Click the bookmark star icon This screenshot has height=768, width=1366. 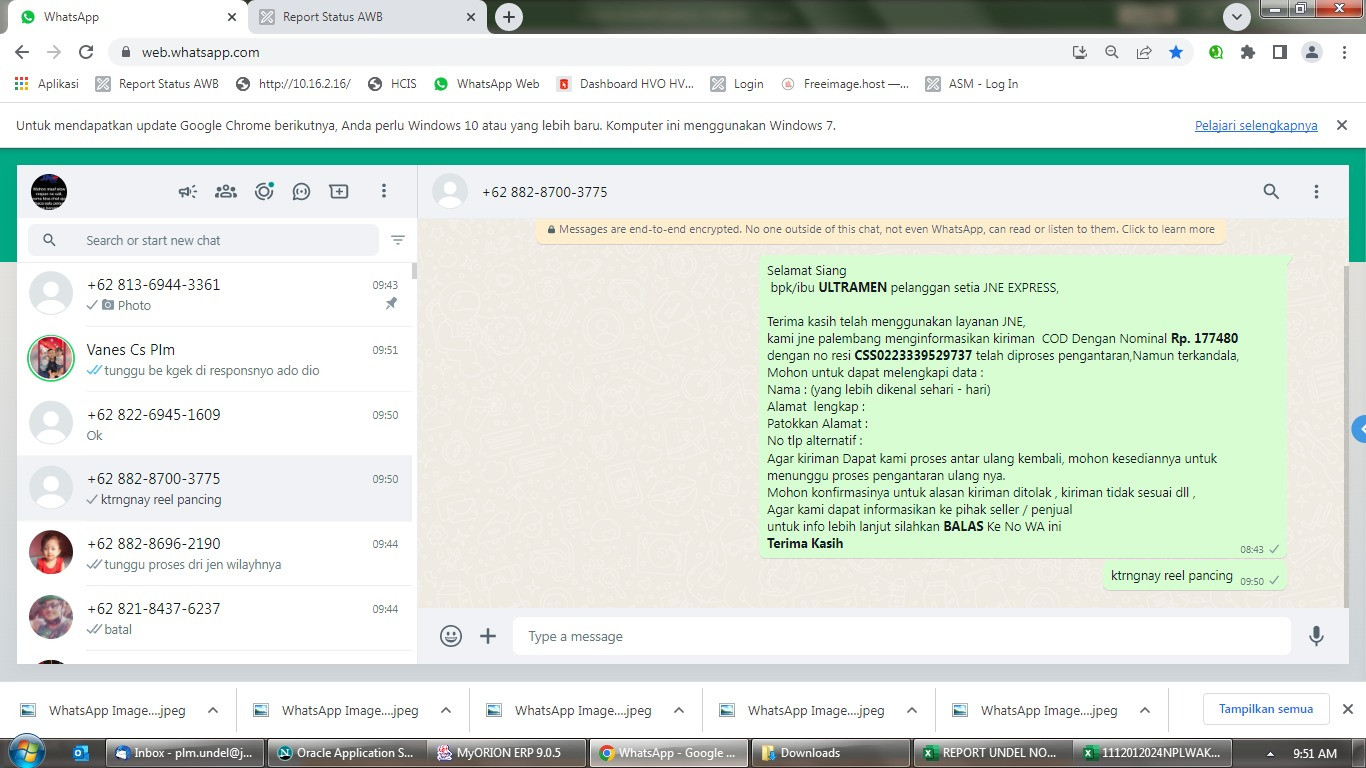click(1176, 52)
